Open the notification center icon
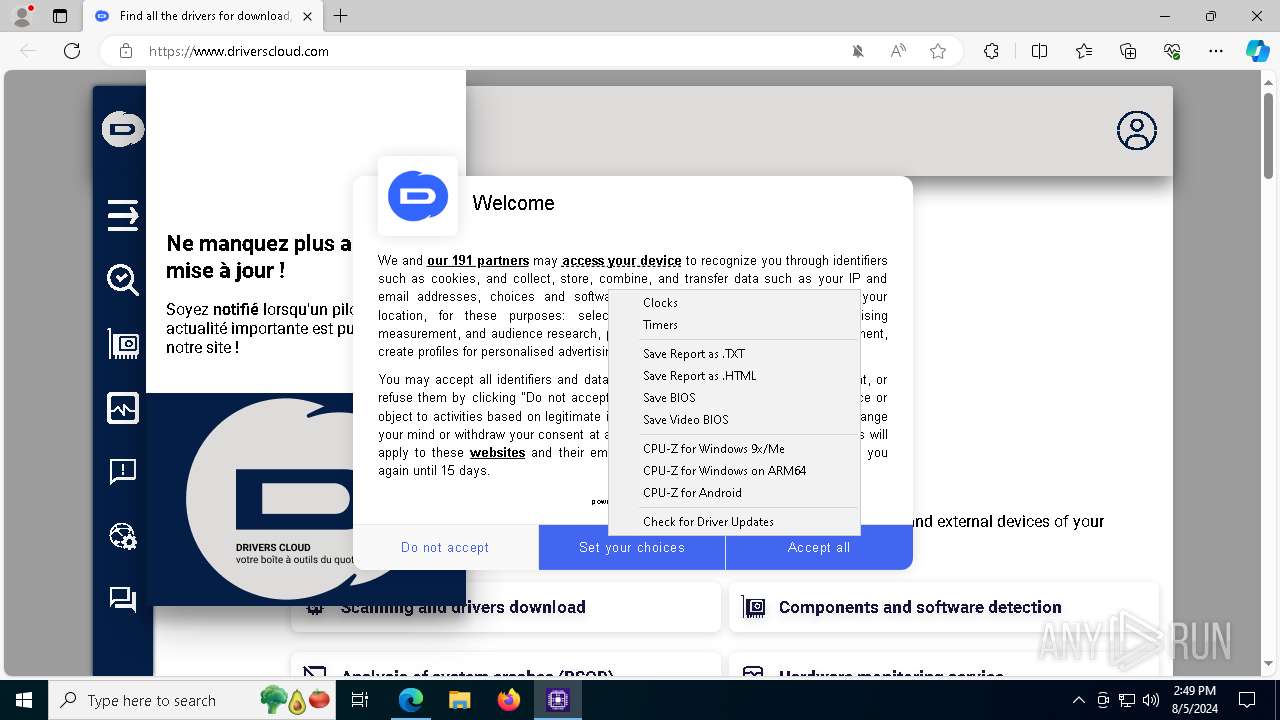Viewport: 1280px width, 720px height. tap(1247, 700)
